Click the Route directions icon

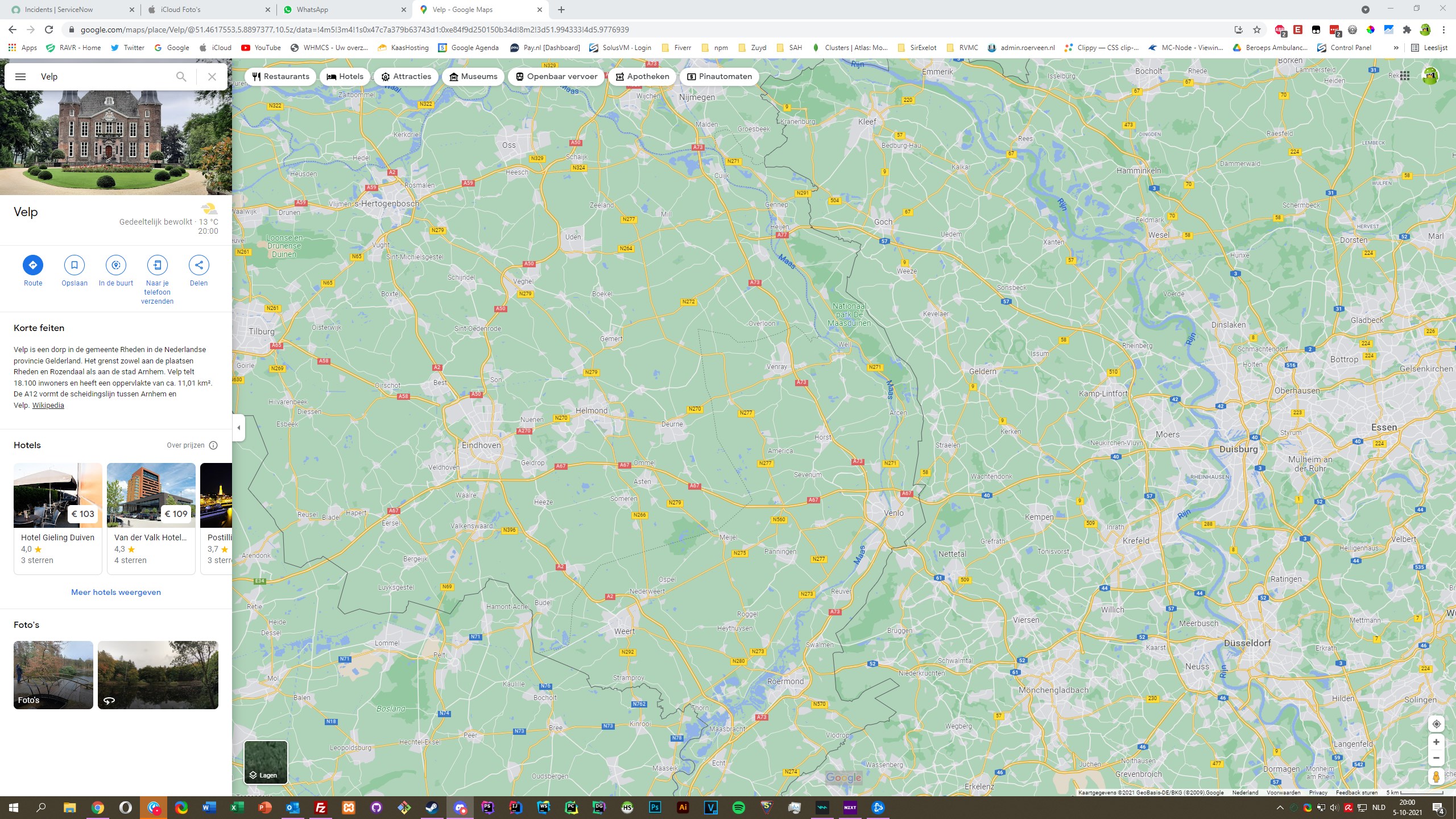(x=33, y=265)
